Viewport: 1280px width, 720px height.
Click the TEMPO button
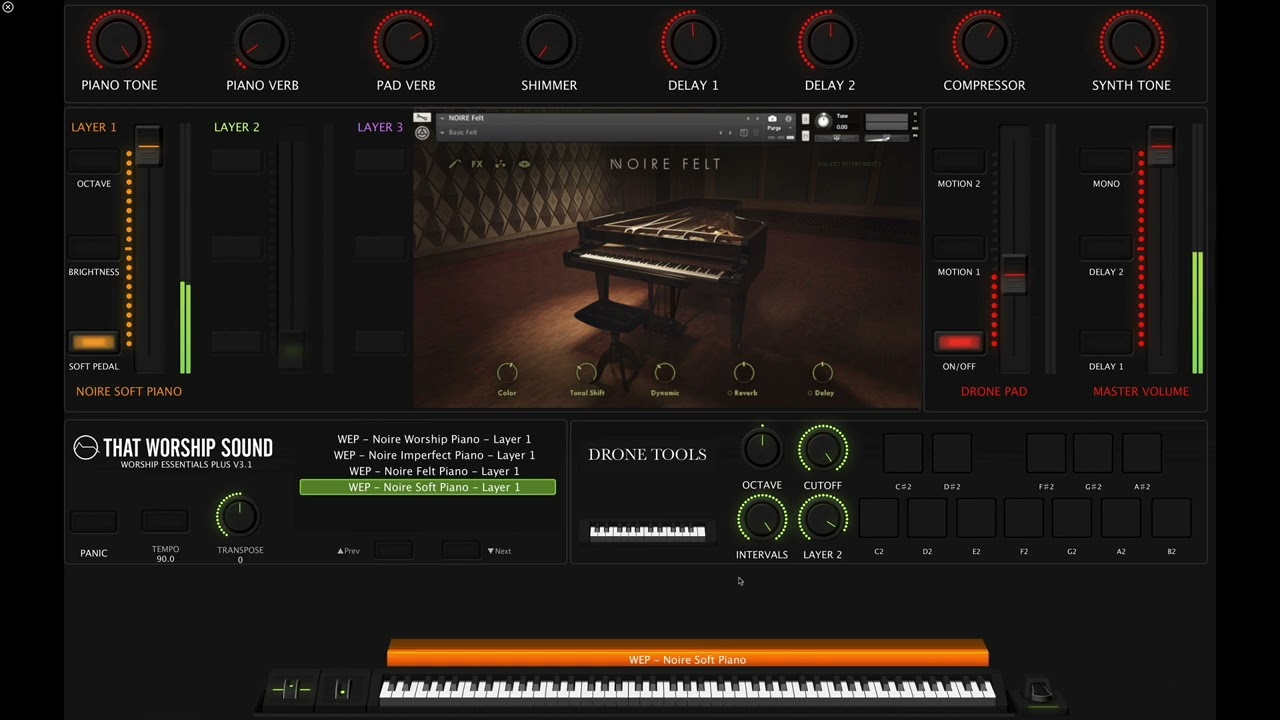click(x=165, y=520)
